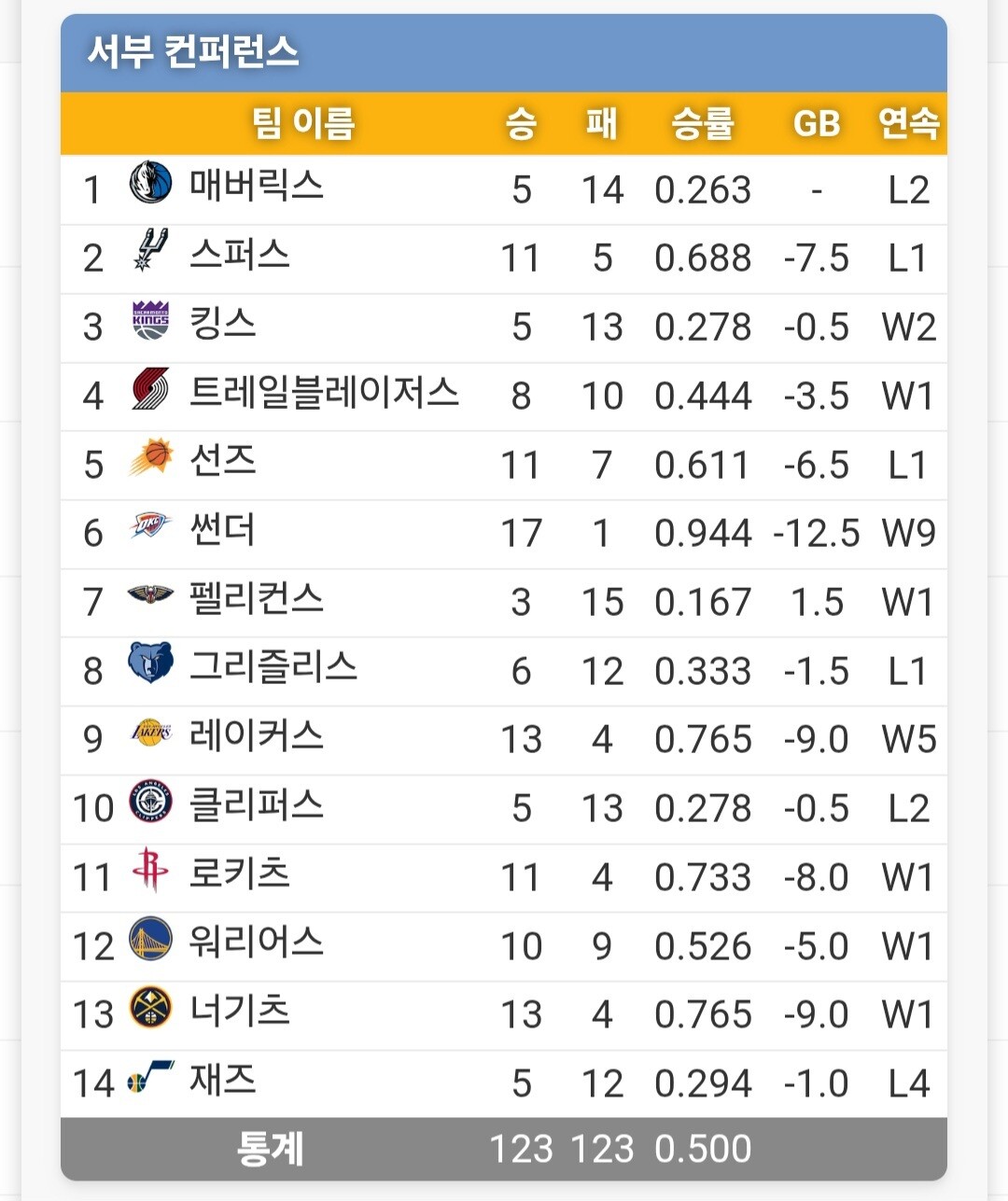
Task: Click the Jazz logo icon
Action: click(x=150, y=1077)
